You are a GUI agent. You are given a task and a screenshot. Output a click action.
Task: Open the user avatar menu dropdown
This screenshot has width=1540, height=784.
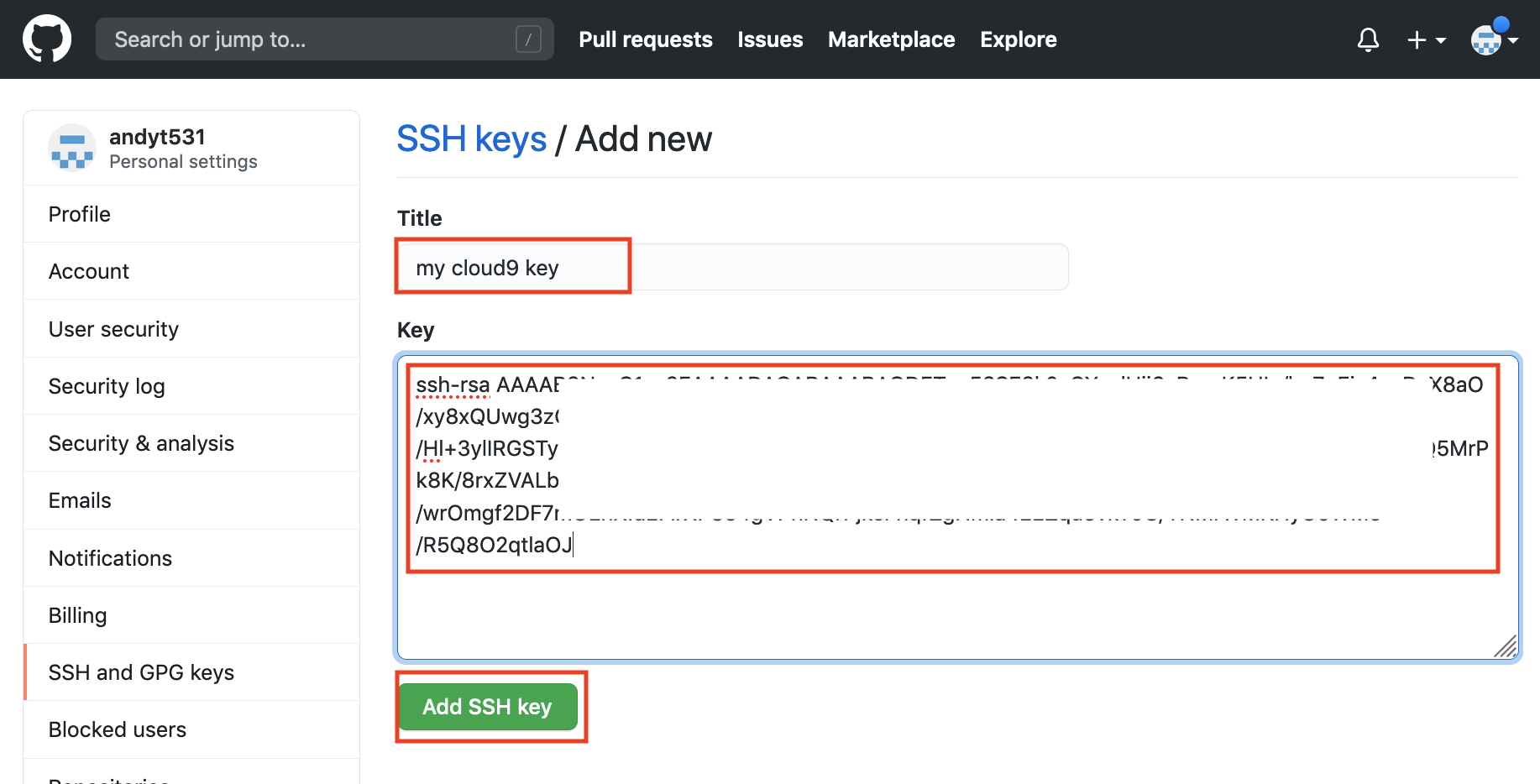coord(1494,39)
